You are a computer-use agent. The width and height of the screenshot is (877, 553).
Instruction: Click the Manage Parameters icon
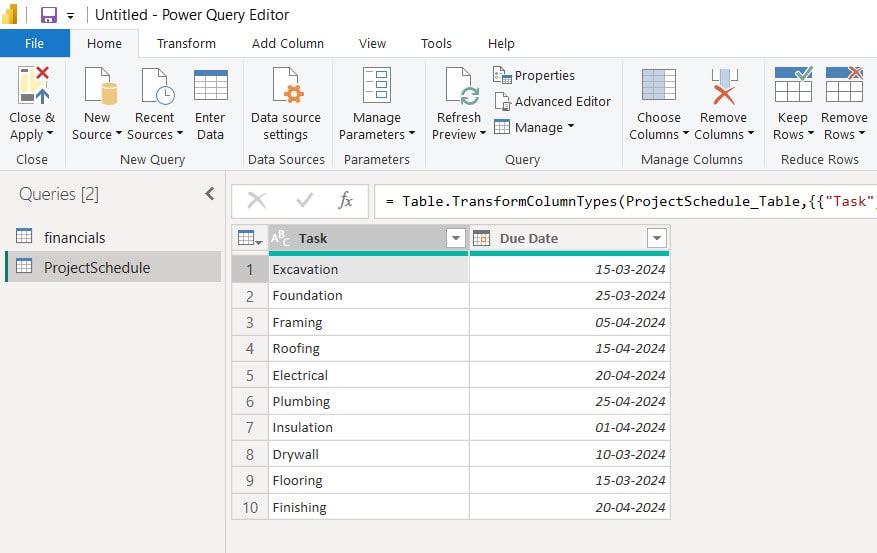click(376, 85)
